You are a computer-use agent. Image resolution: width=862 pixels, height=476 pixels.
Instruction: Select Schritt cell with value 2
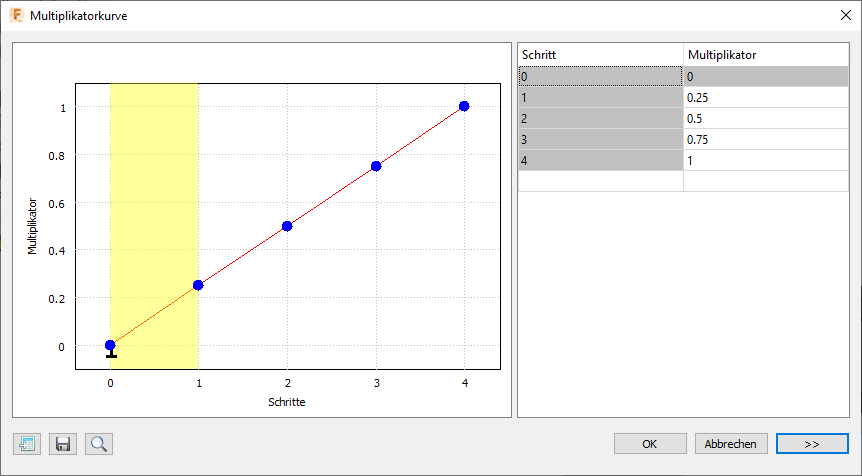(x=601, y=119)
